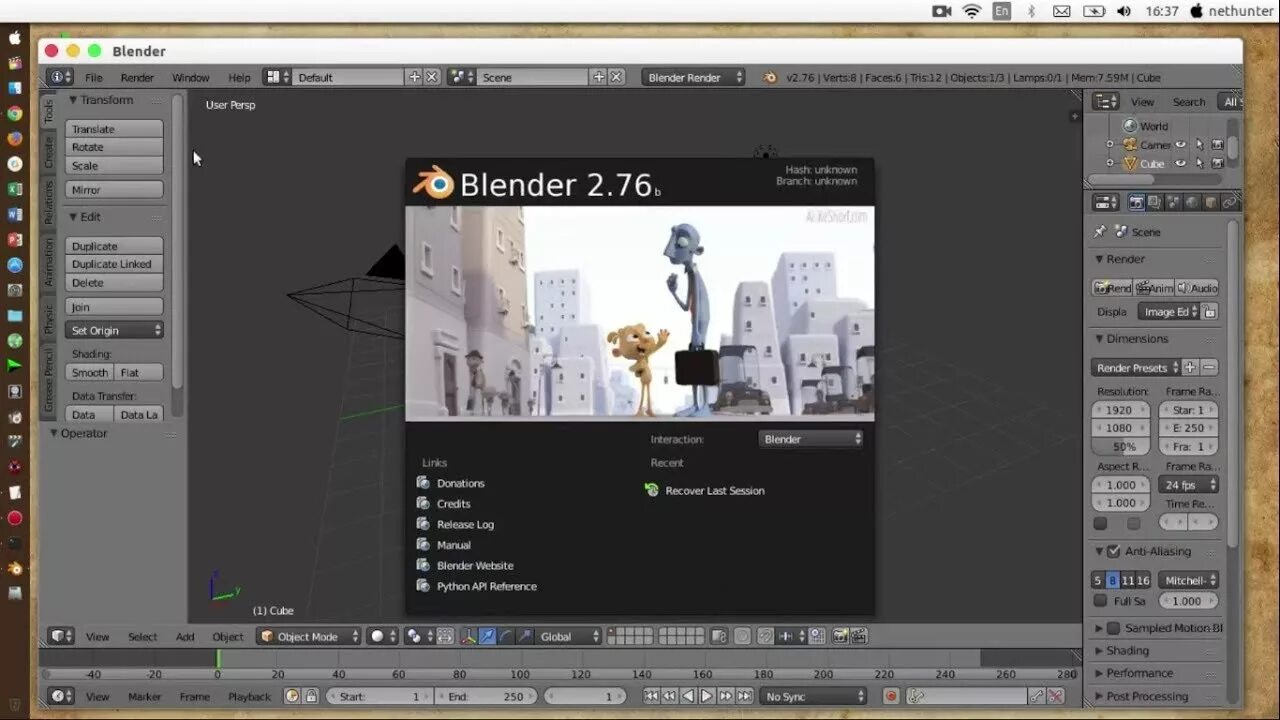This screenshot has width=1280, height=720.
Task: Toggle visibility eye for Cube in outliner
Action: [1180, 163]
